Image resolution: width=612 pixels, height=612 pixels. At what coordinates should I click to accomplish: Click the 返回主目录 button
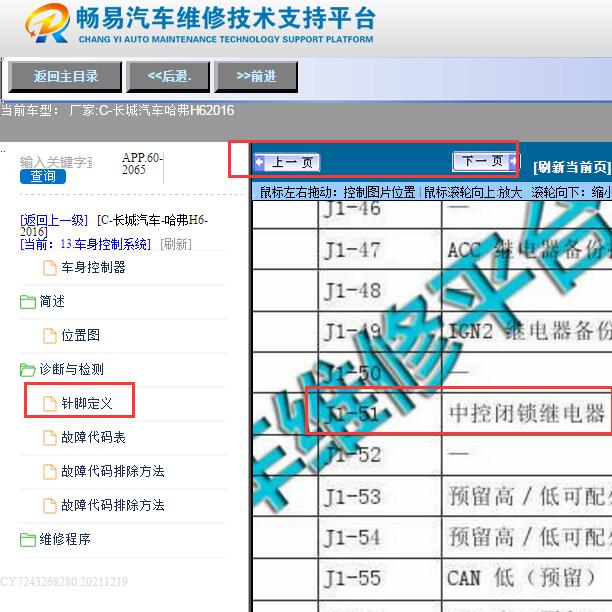[x=65, y=76]
